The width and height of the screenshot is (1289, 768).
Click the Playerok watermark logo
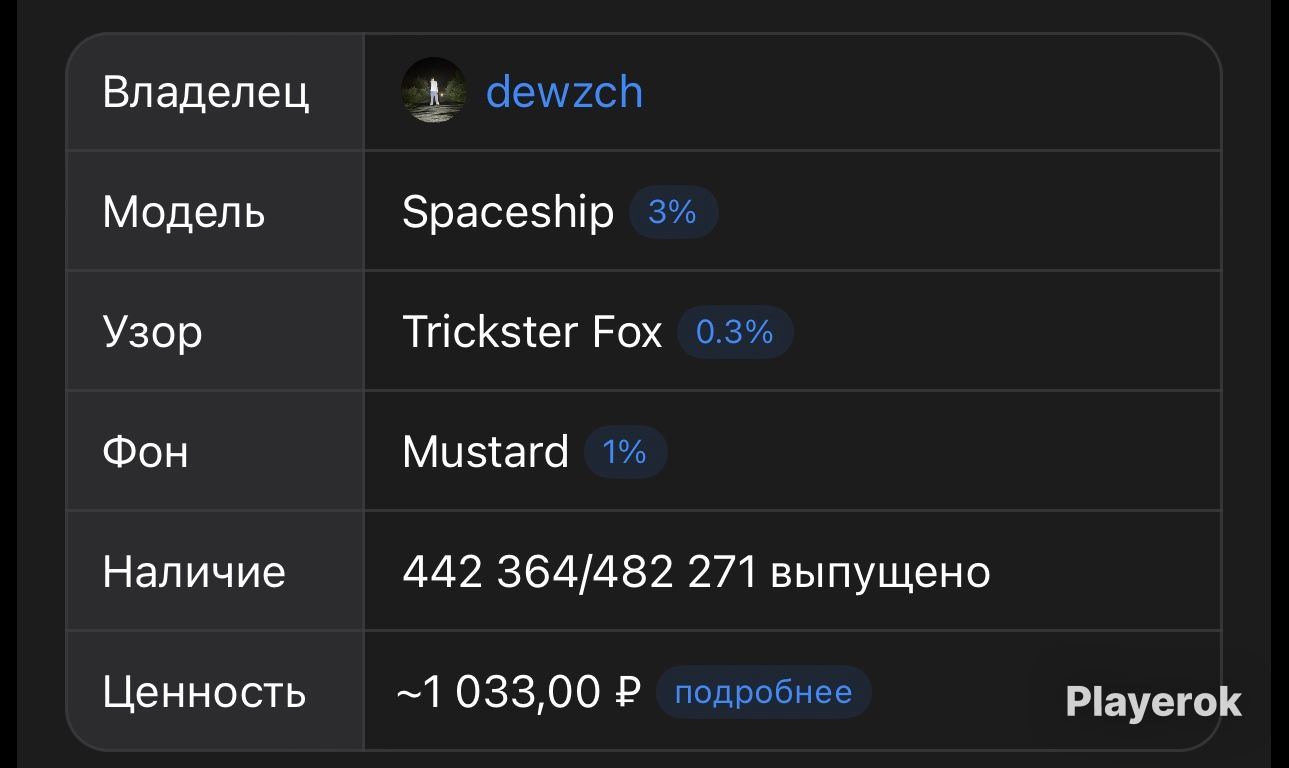click(x=1154, y=702)
